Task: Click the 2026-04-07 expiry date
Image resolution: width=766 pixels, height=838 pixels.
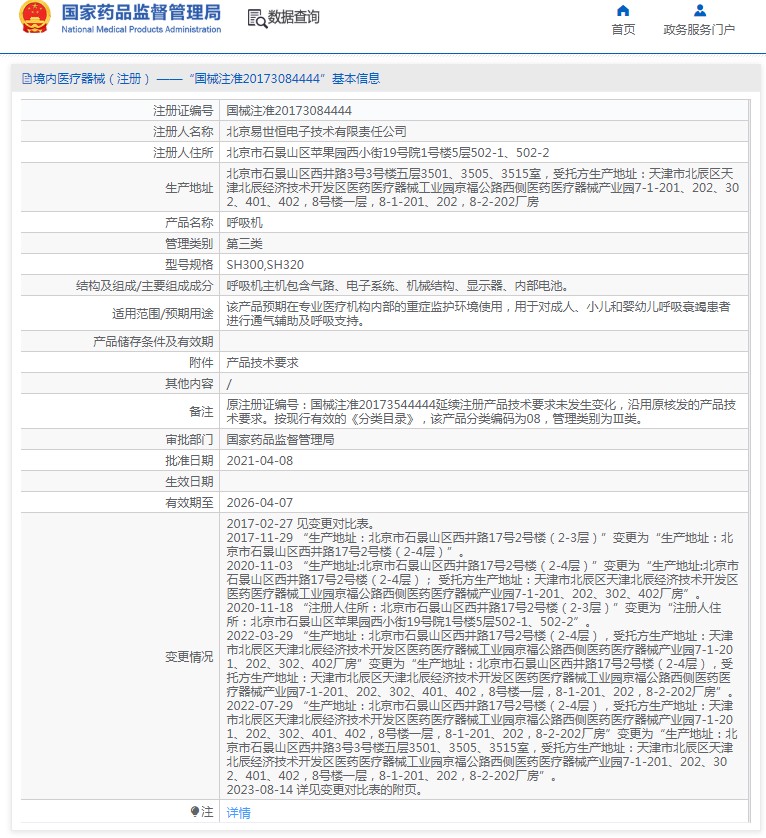Action: pos(260,502)
